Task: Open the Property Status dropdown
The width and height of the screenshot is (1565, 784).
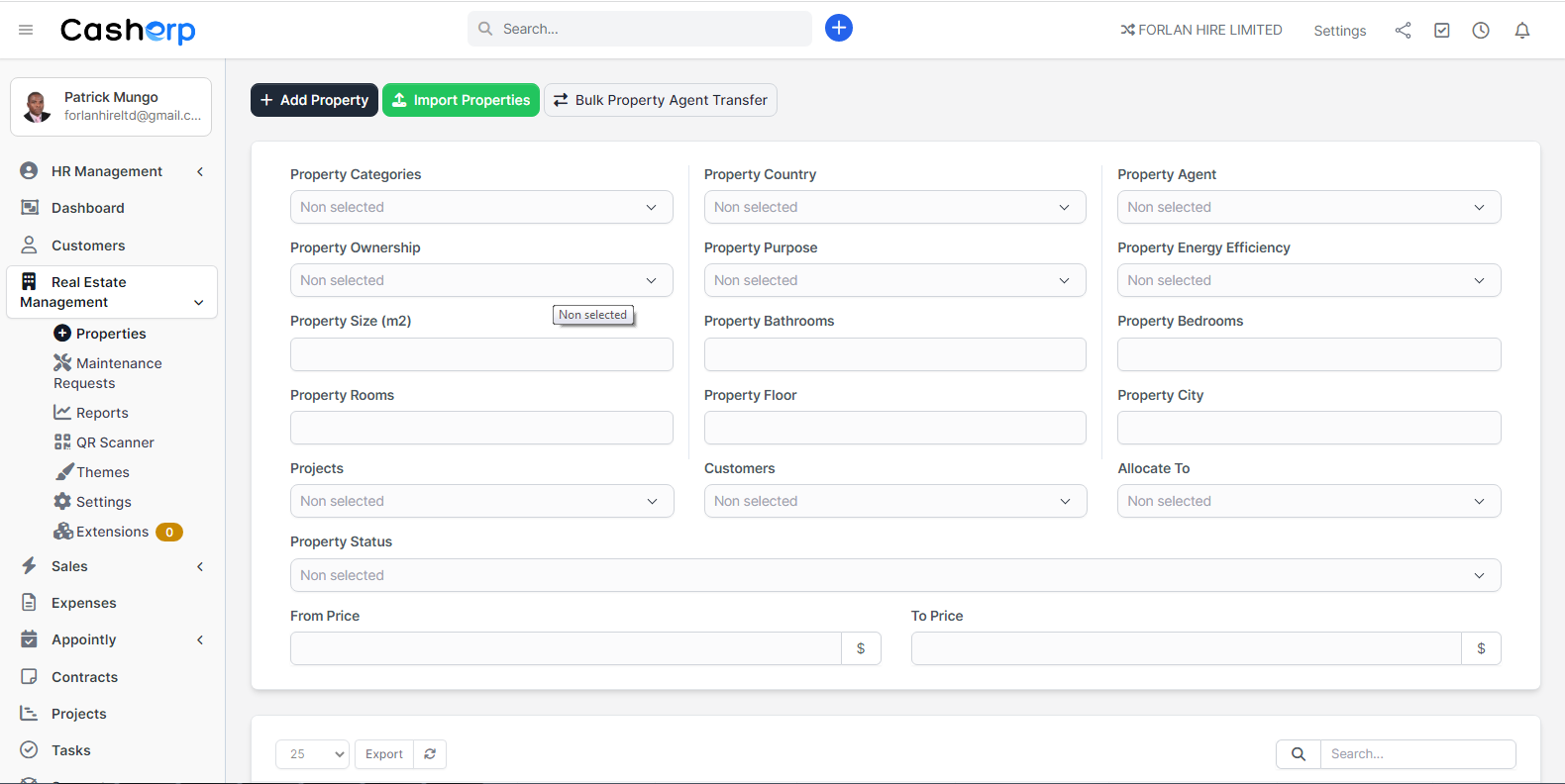Action: (894, 575)
